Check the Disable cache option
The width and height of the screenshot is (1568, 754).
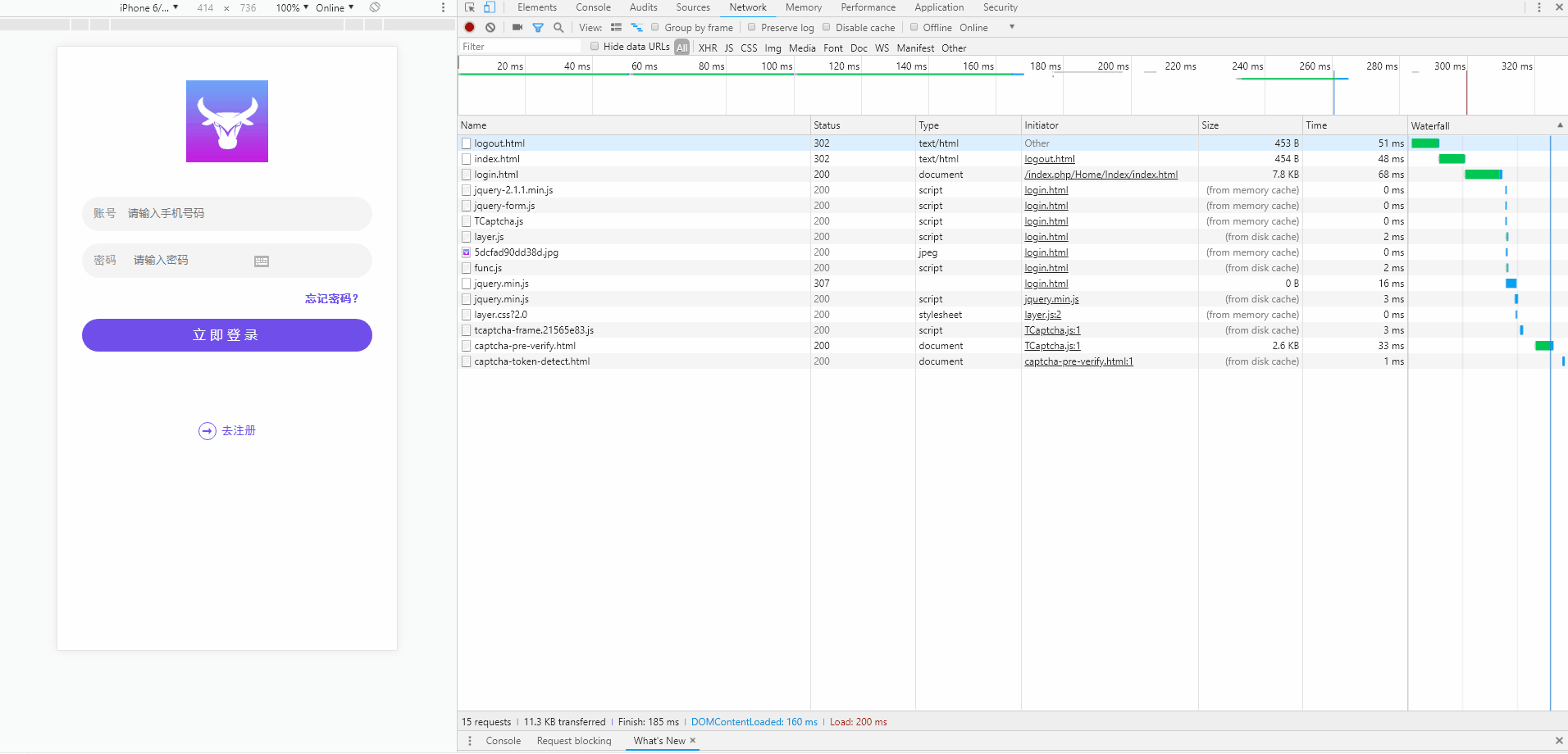click(827, 27)
